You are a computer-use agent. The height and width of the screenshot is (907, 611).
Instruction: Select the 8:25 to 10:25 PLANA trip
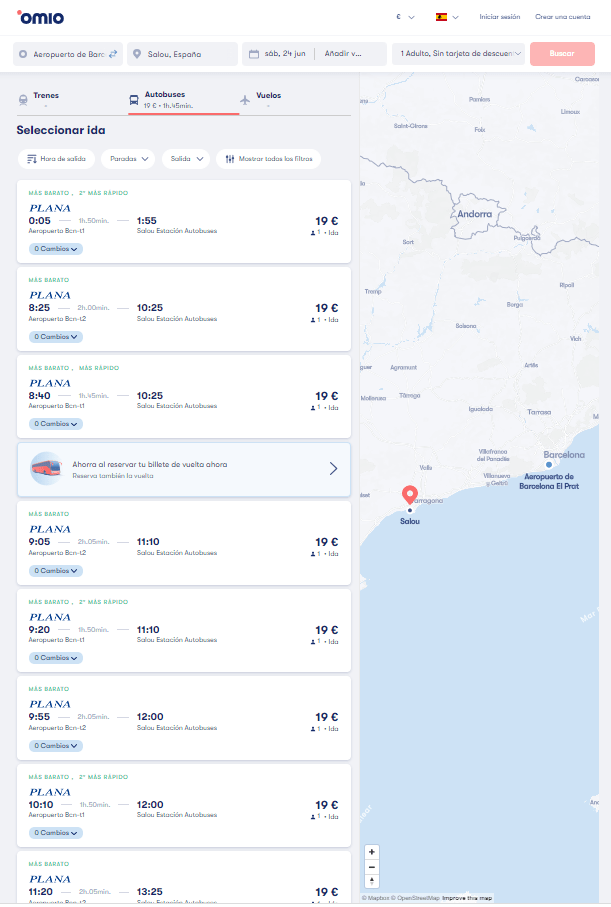[184, 309]
